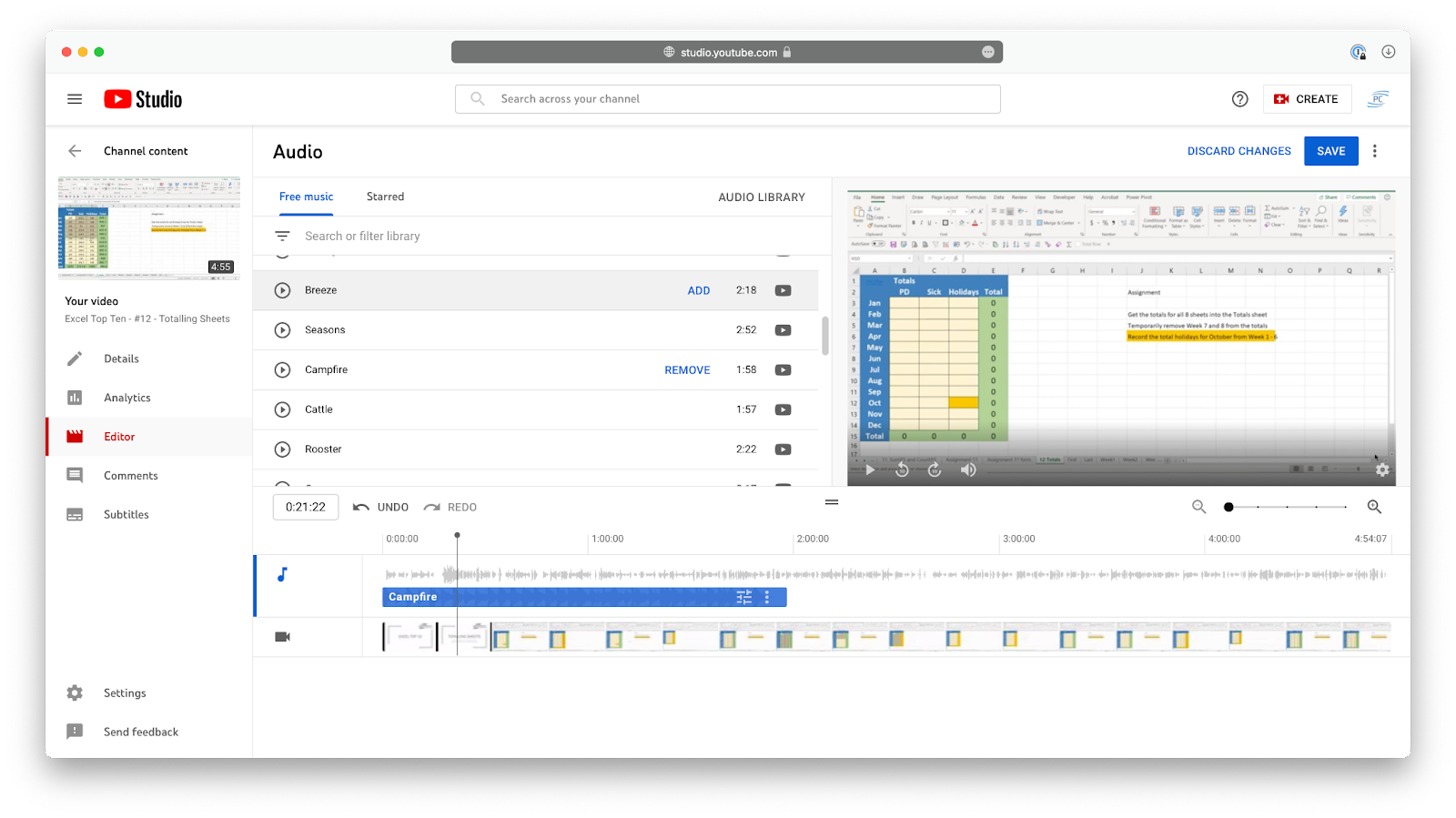Image resolution: width=1456 pixels, height=818 pixels.
Task: Mute the preview volume
Action: 968,470
